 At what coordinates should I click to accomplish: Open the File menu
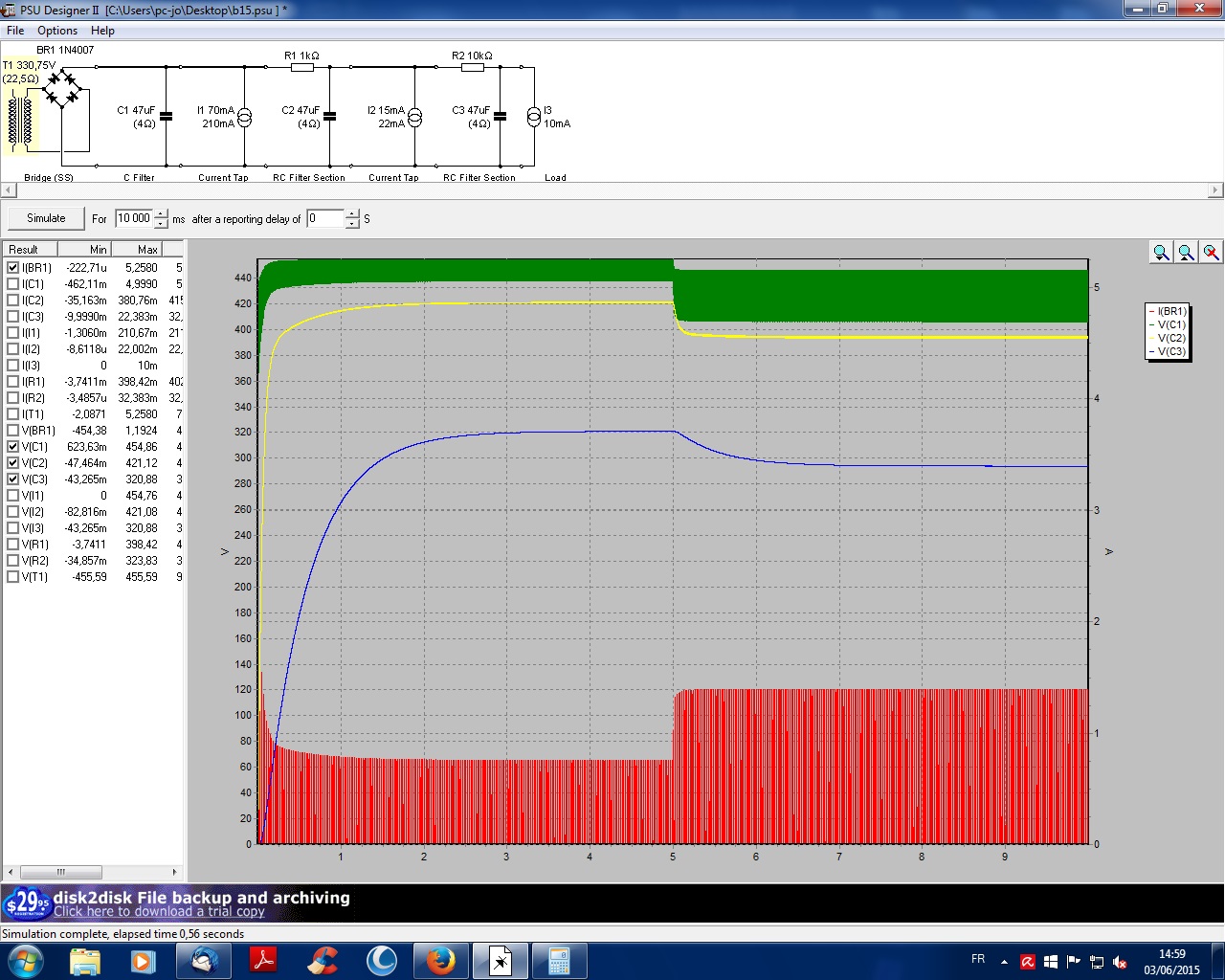[15, 31]
